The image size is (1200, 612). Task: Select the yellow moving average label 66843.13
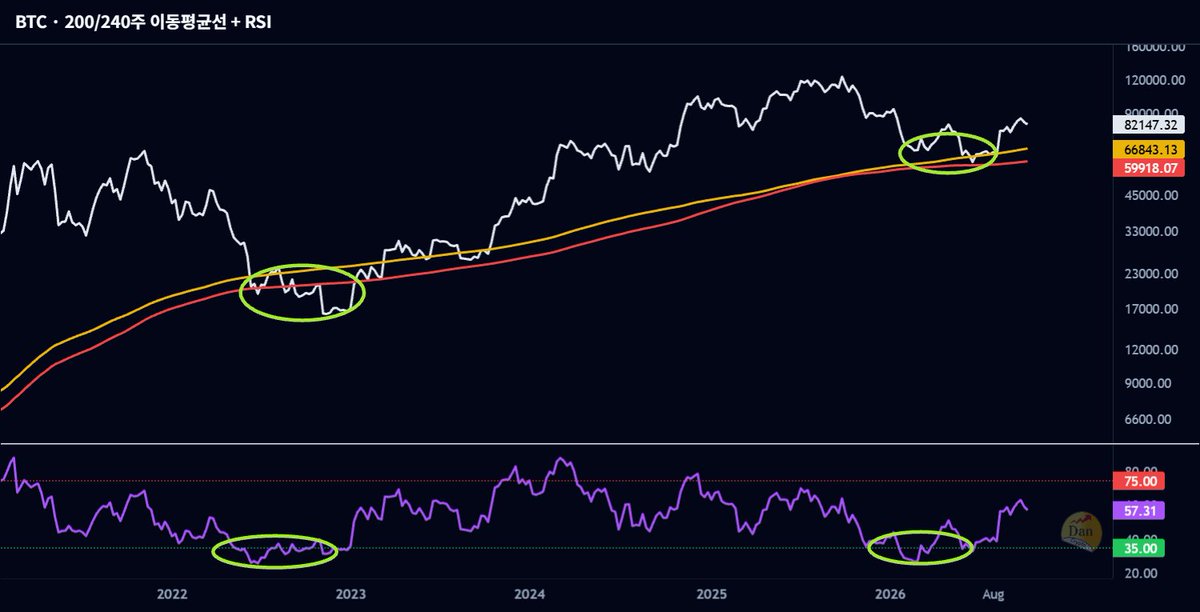(1148, 149)
